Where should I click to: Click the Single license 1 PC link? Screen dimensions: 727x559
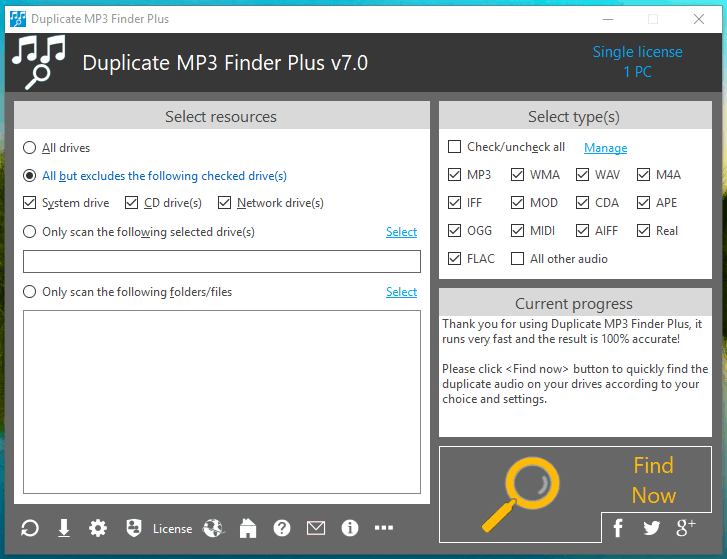pyautogui.click(x=638, y=61)
